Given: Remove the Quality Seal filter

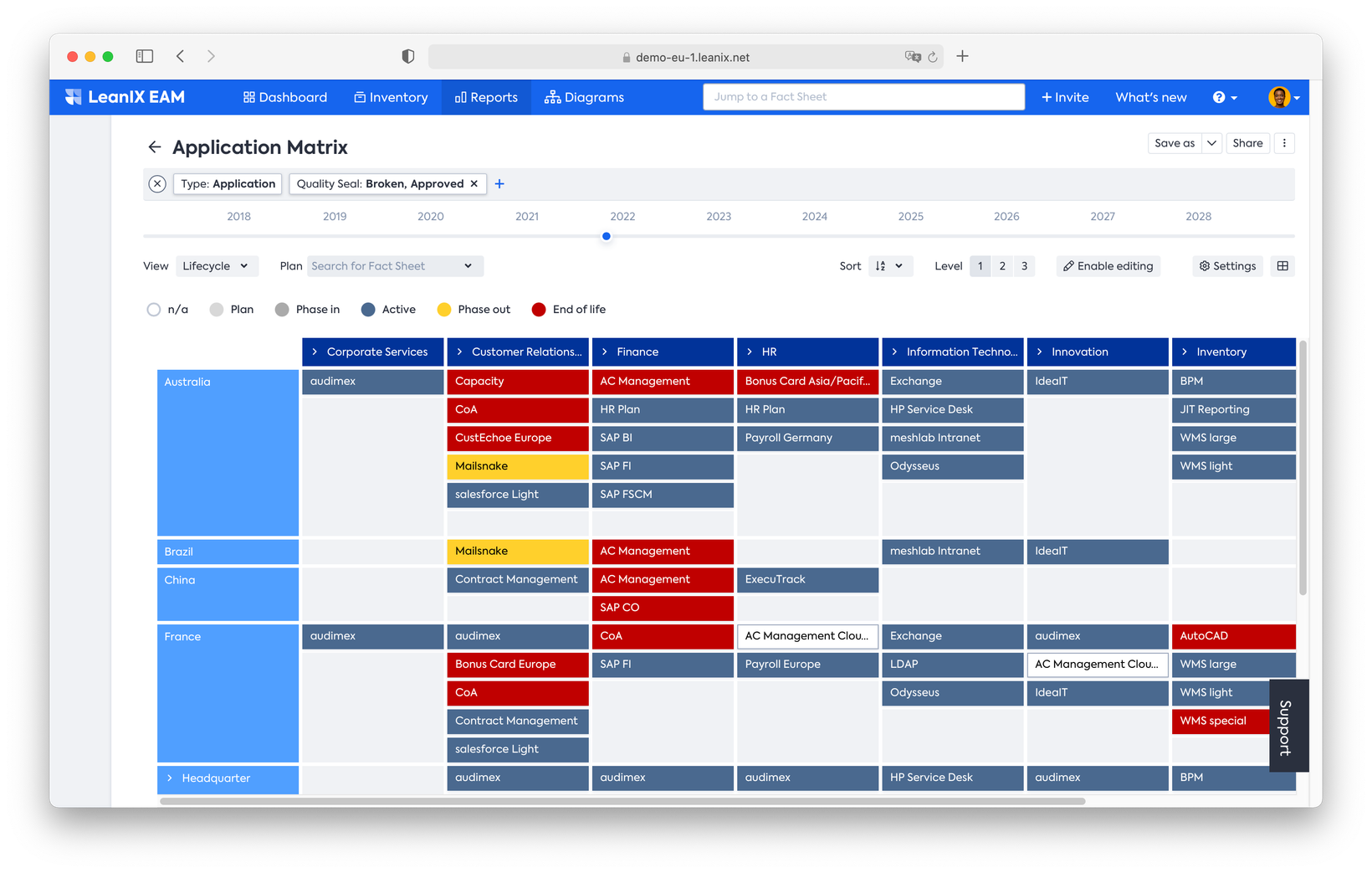Looking at the screenshot, I should 474,184.
